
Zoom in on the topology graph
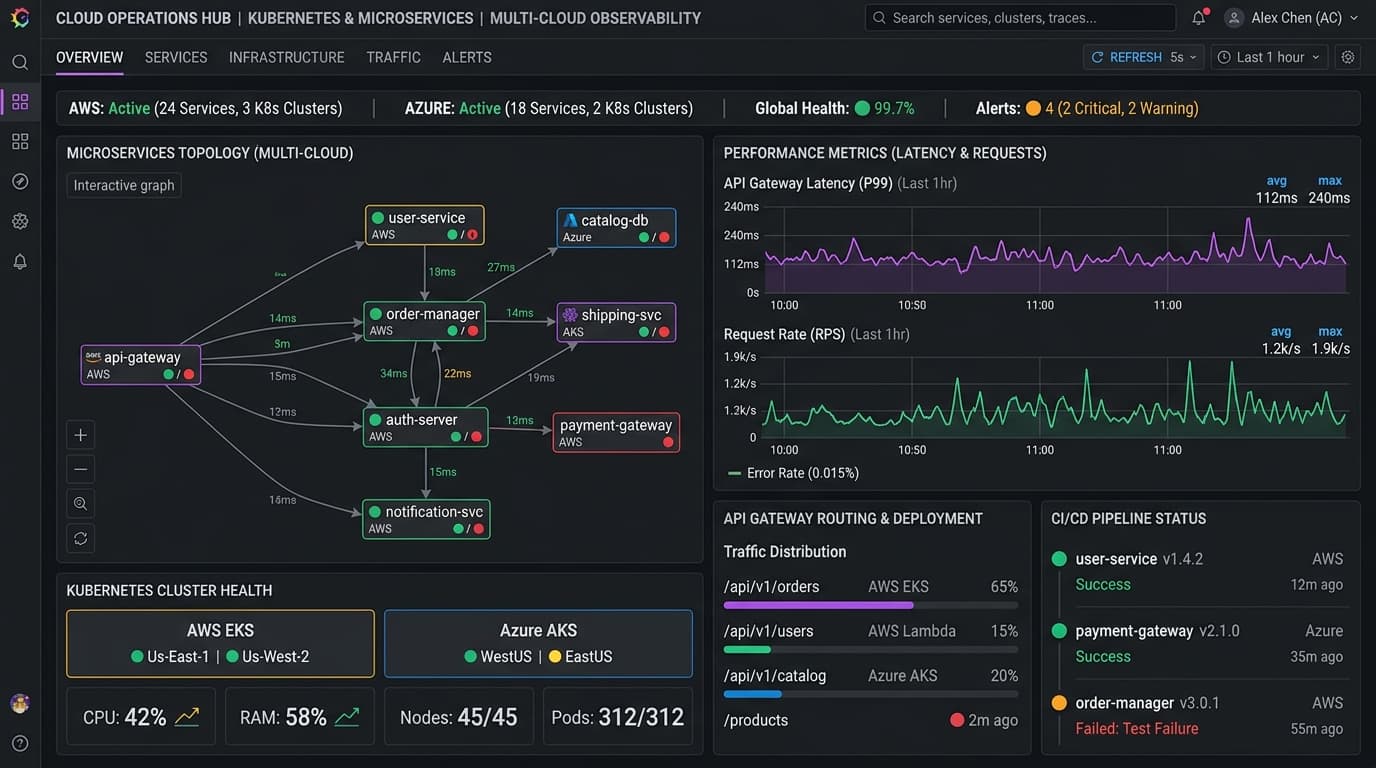(x=81, y=435)
